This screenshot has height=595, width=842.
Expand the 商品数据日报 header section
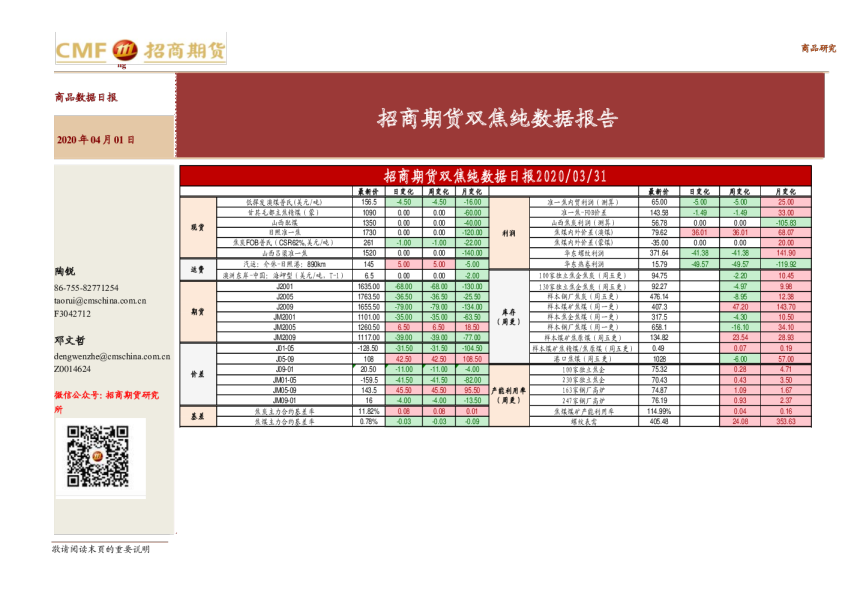(x=85, y=97)
